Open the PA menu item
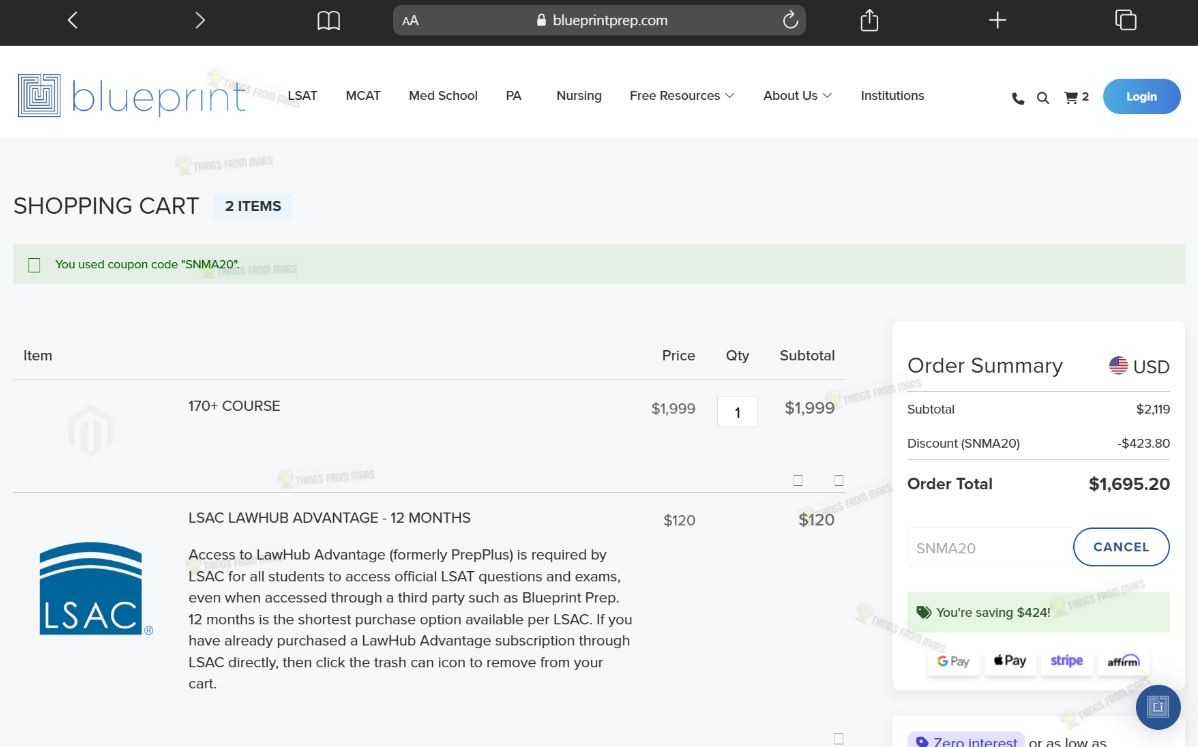 point(513,95)
